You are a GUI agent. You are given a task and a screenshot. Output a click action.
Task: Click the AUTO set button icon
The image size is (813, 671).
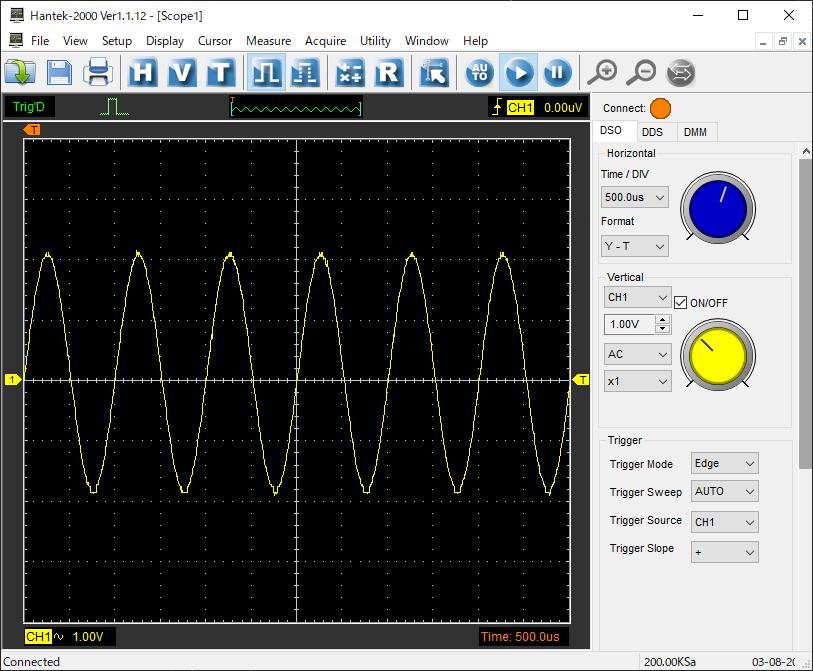pos(480,72)
